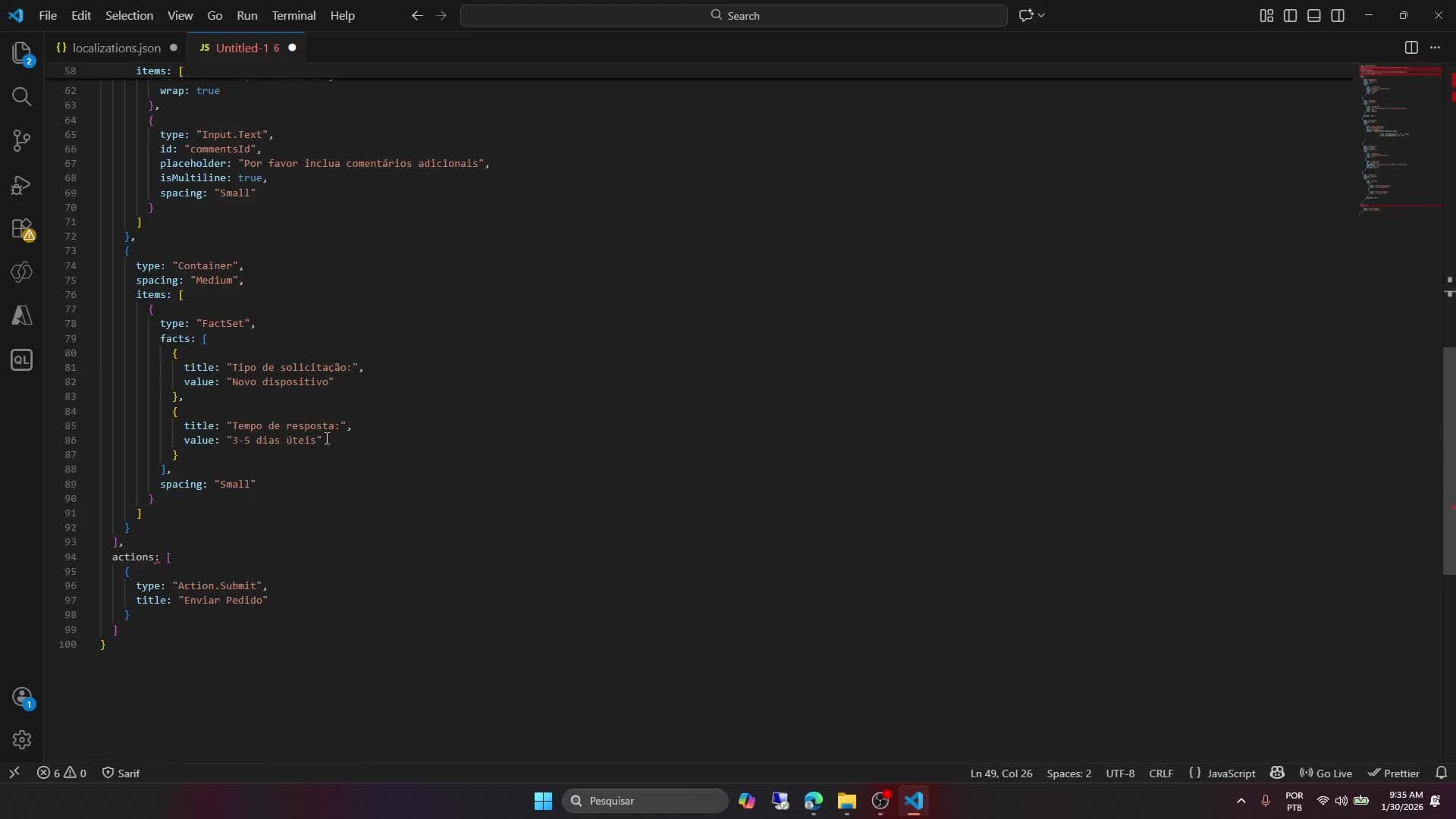Open the Search view in activity bar

[21, 96]
